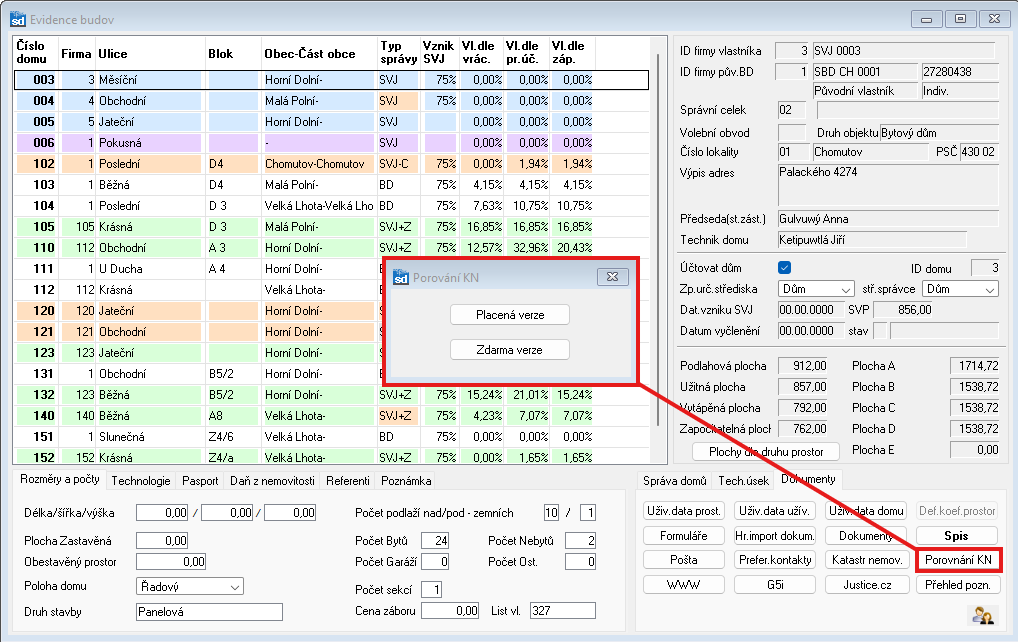Click Uživ.data uživ. button
Viewport: 1018px width, 642px height.
(775, 511)
